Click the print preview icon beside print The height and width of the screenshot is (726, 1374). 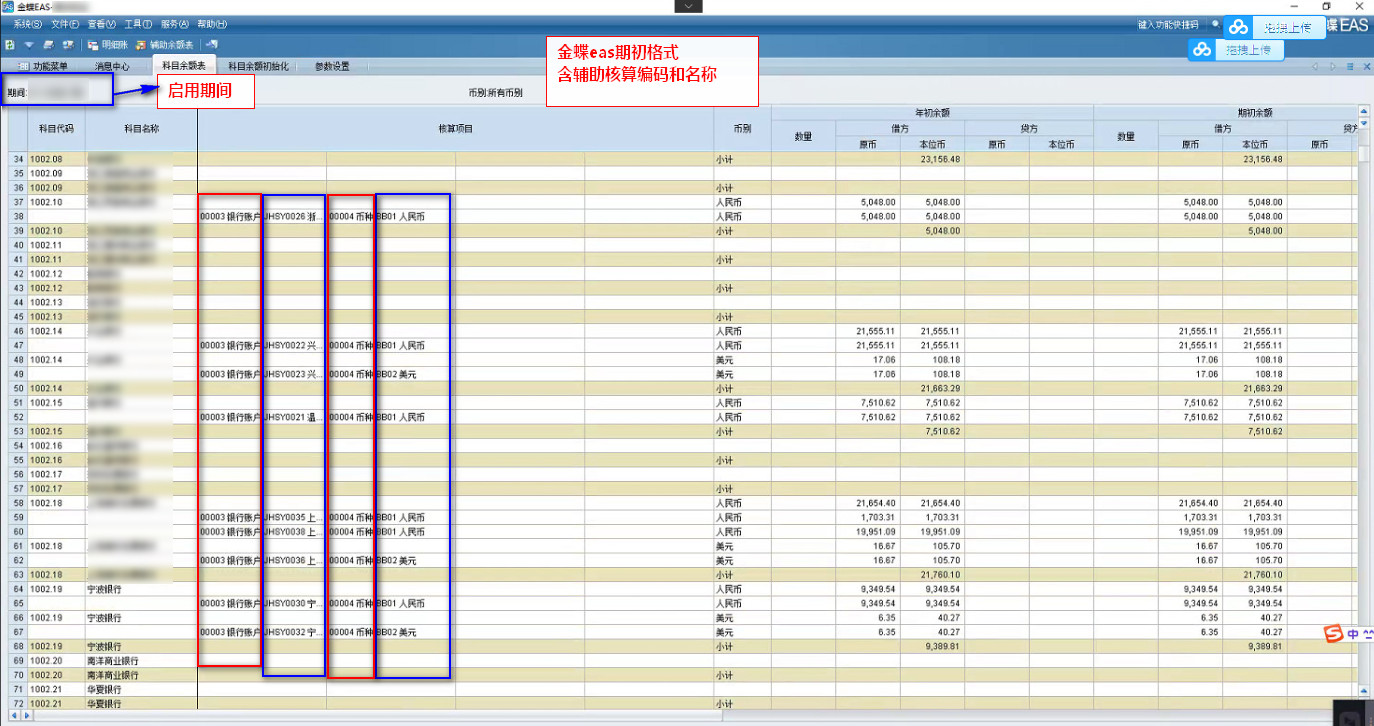68,44
